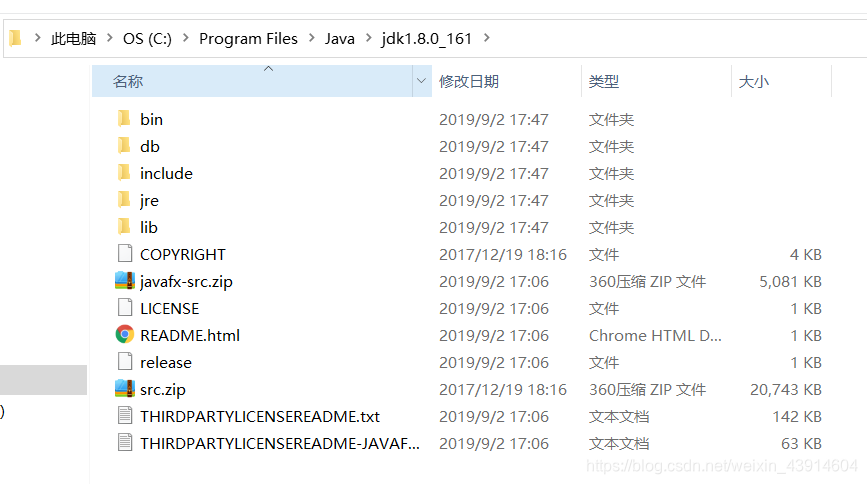Click the 文本文档 type of THIRDPARTYLICENSEREADME.txt

(619, 417)
